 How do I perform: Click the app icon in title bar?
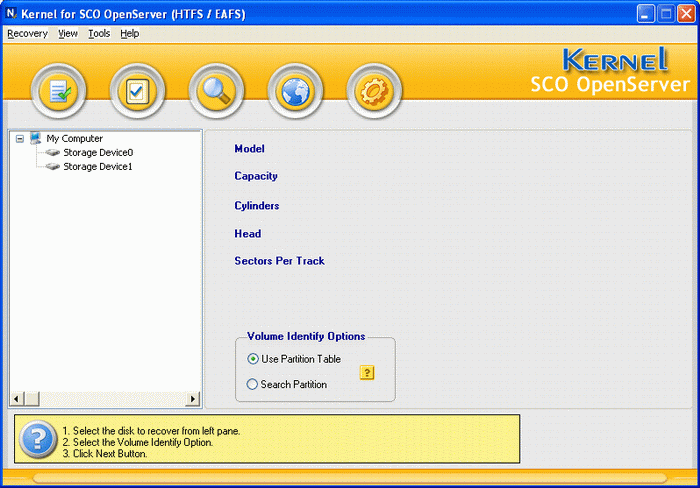click(11, 13)
